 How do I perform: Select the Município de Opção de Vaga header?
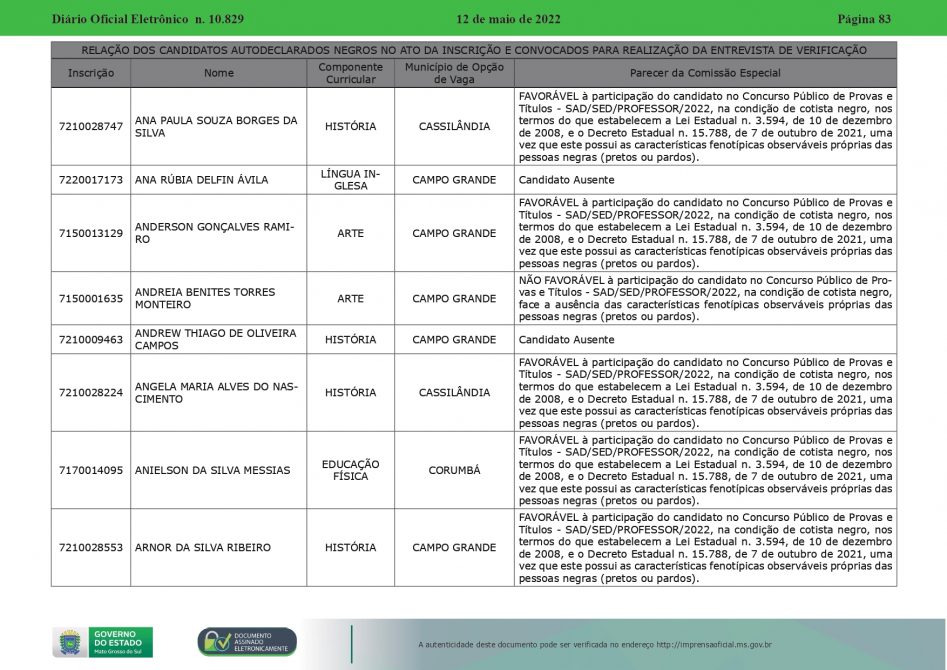point(454,73)
